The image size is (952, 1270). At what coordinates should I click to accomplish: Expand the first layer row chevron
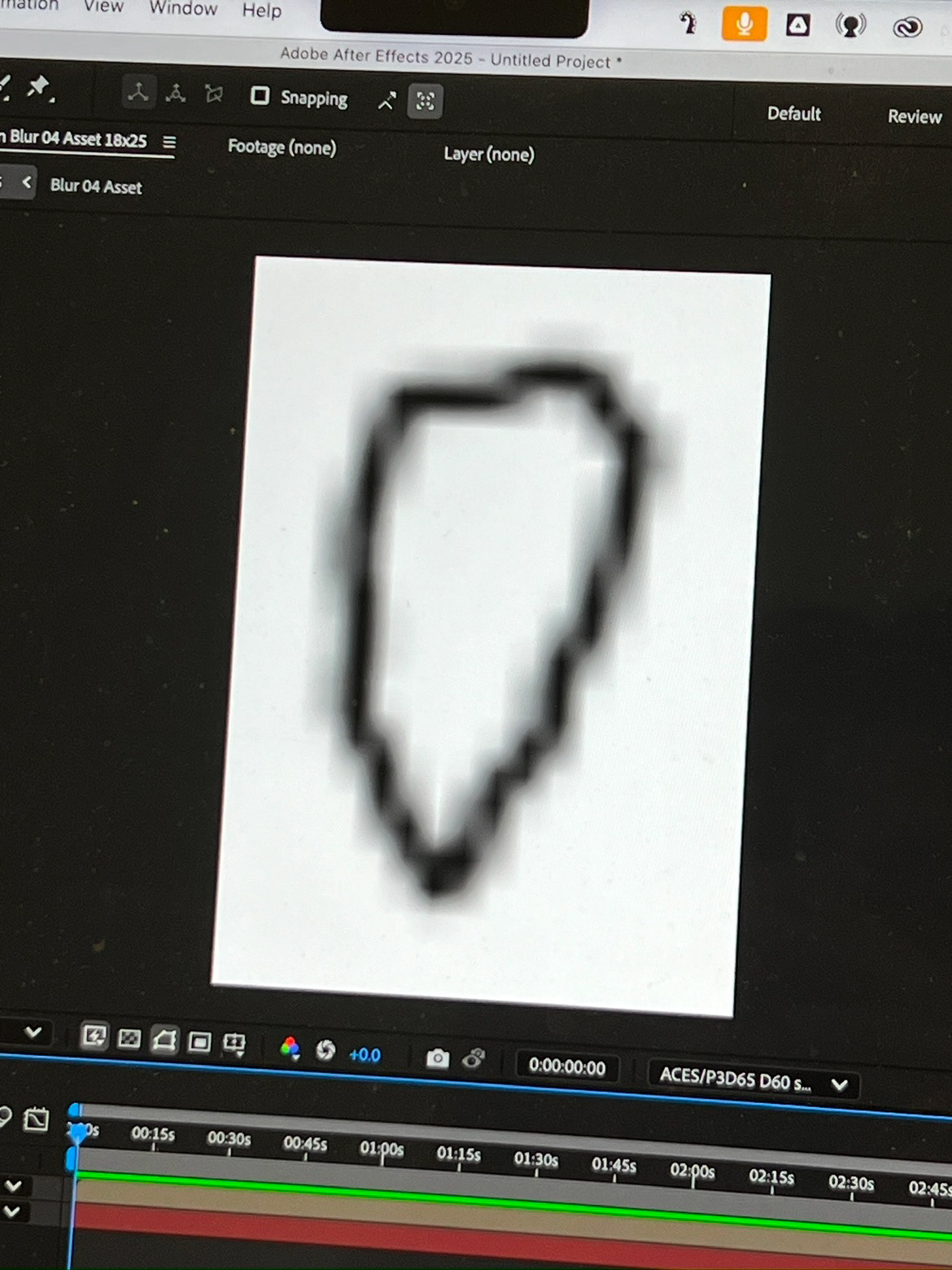pos(14,1185)
